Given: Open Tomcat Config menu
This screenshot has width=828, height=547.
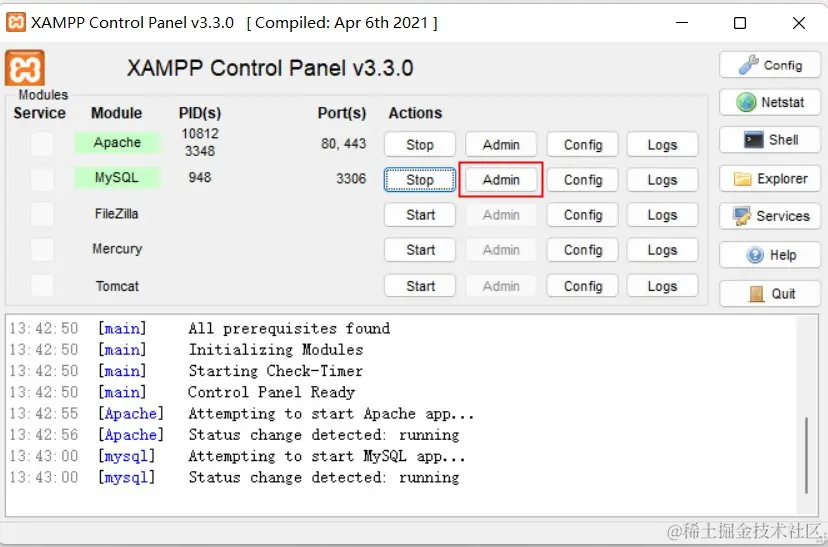Looking at the screenshot, I should click(582, 286).
